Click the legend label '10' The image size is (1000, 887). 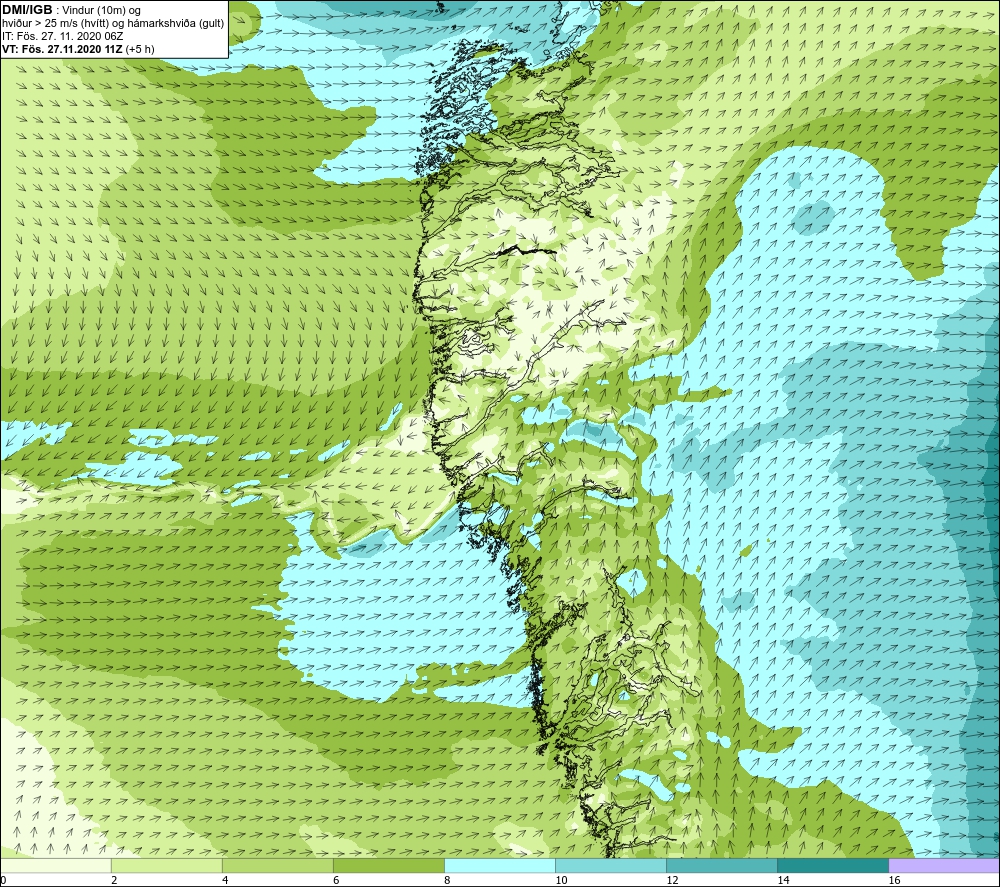click(x=561, y=880)
